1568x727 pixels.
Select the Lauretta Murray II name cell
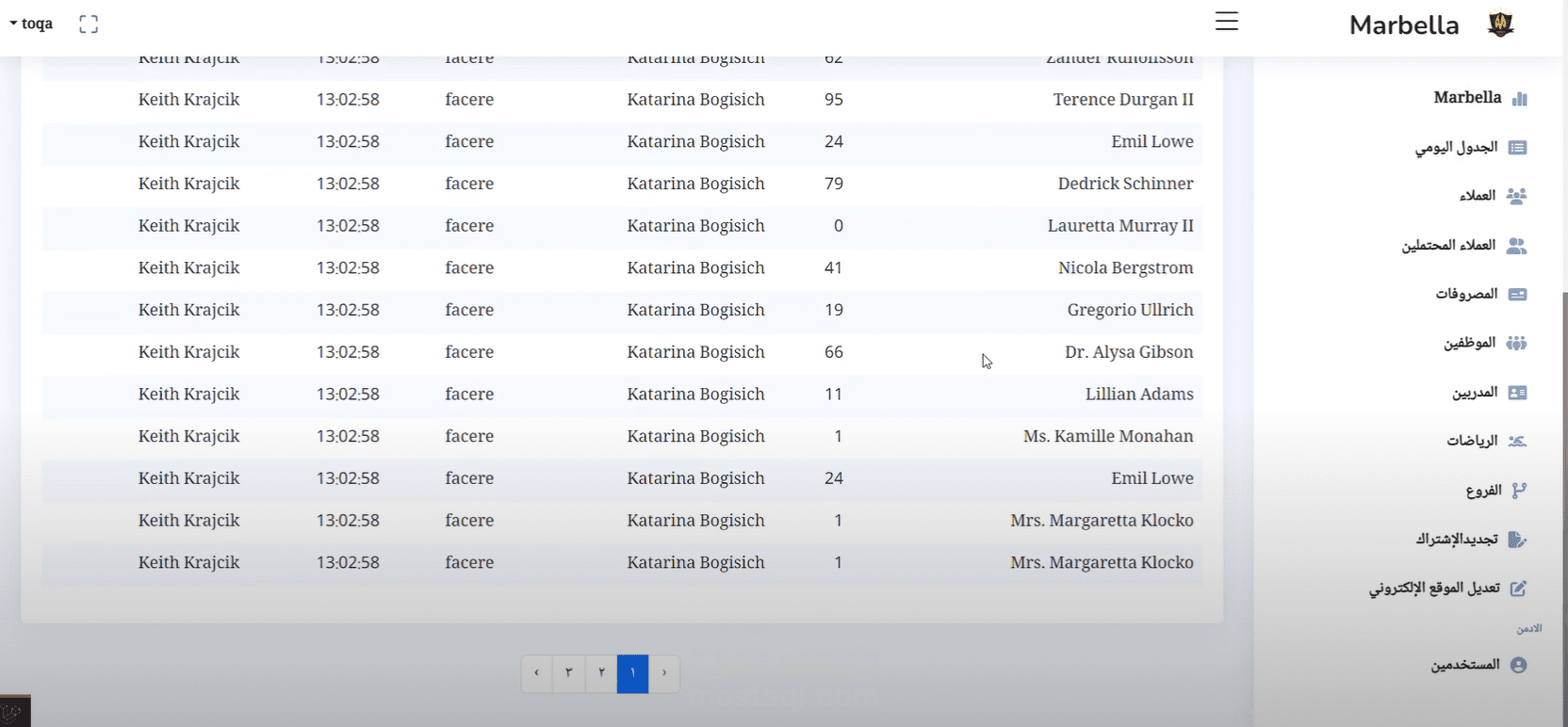[x=1120, y=226]
